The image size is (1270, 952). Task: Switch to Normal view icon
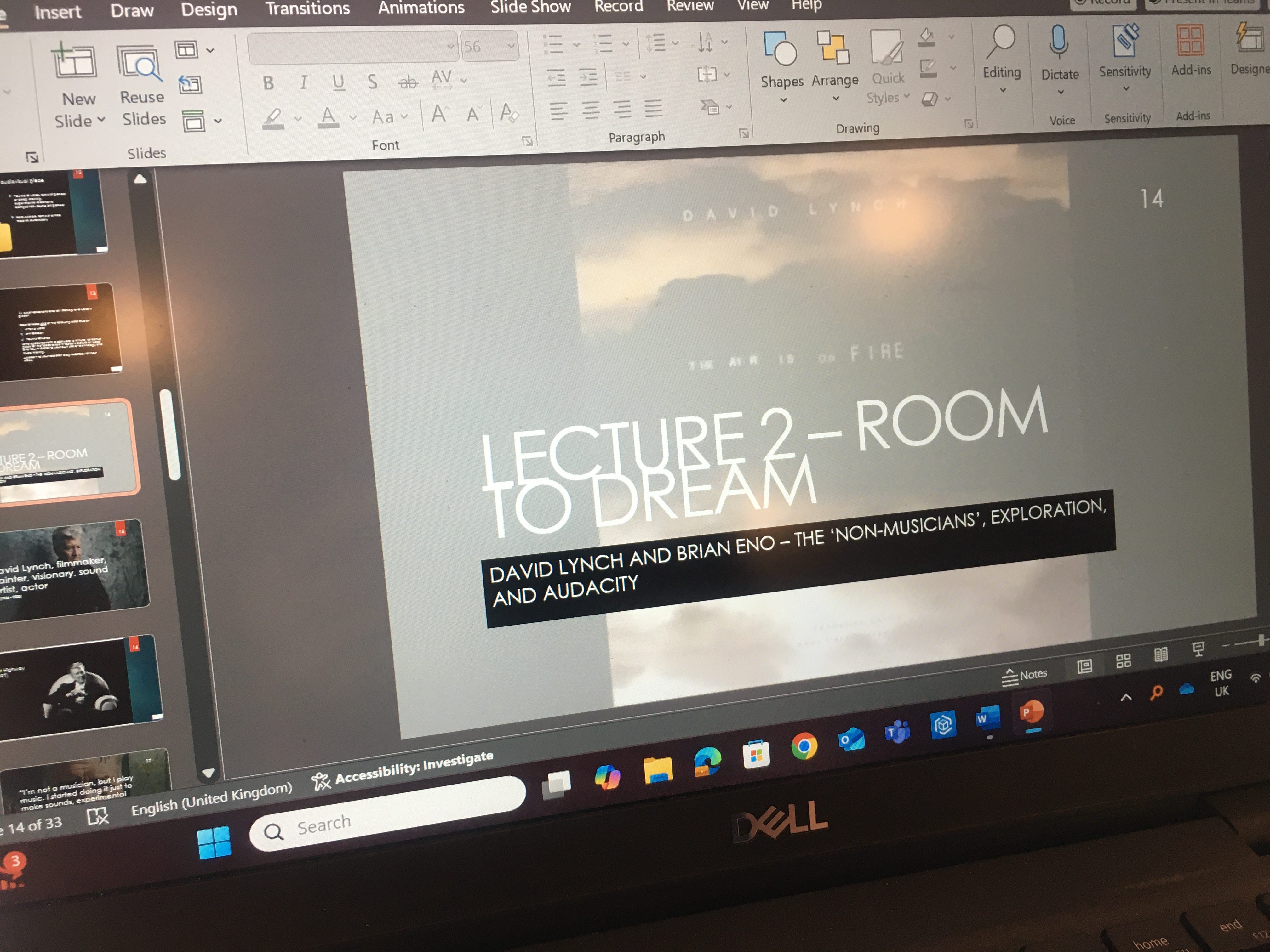tap(1084, 666)
